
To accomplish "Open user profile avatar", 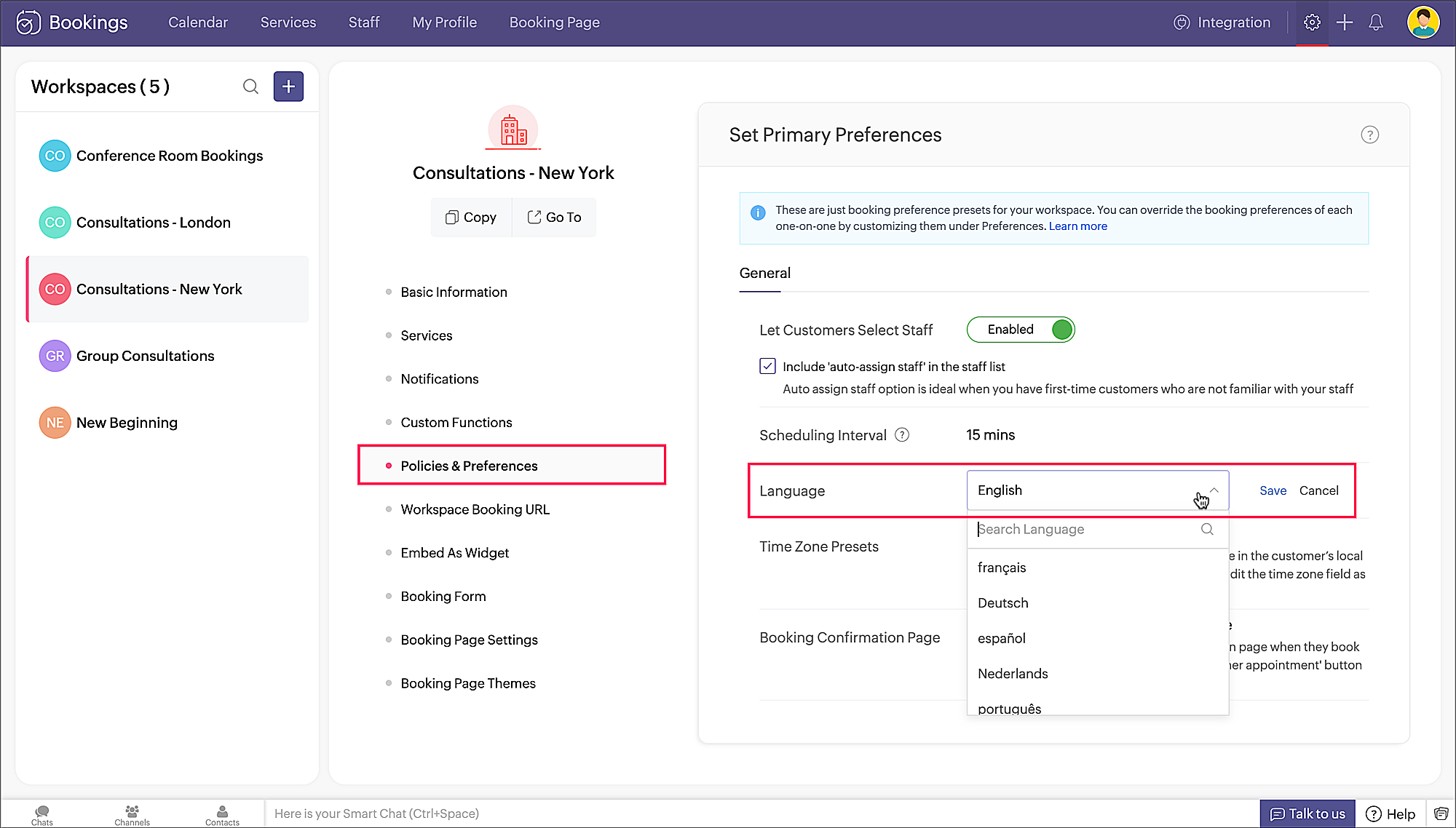I will tap(1423, 23).
